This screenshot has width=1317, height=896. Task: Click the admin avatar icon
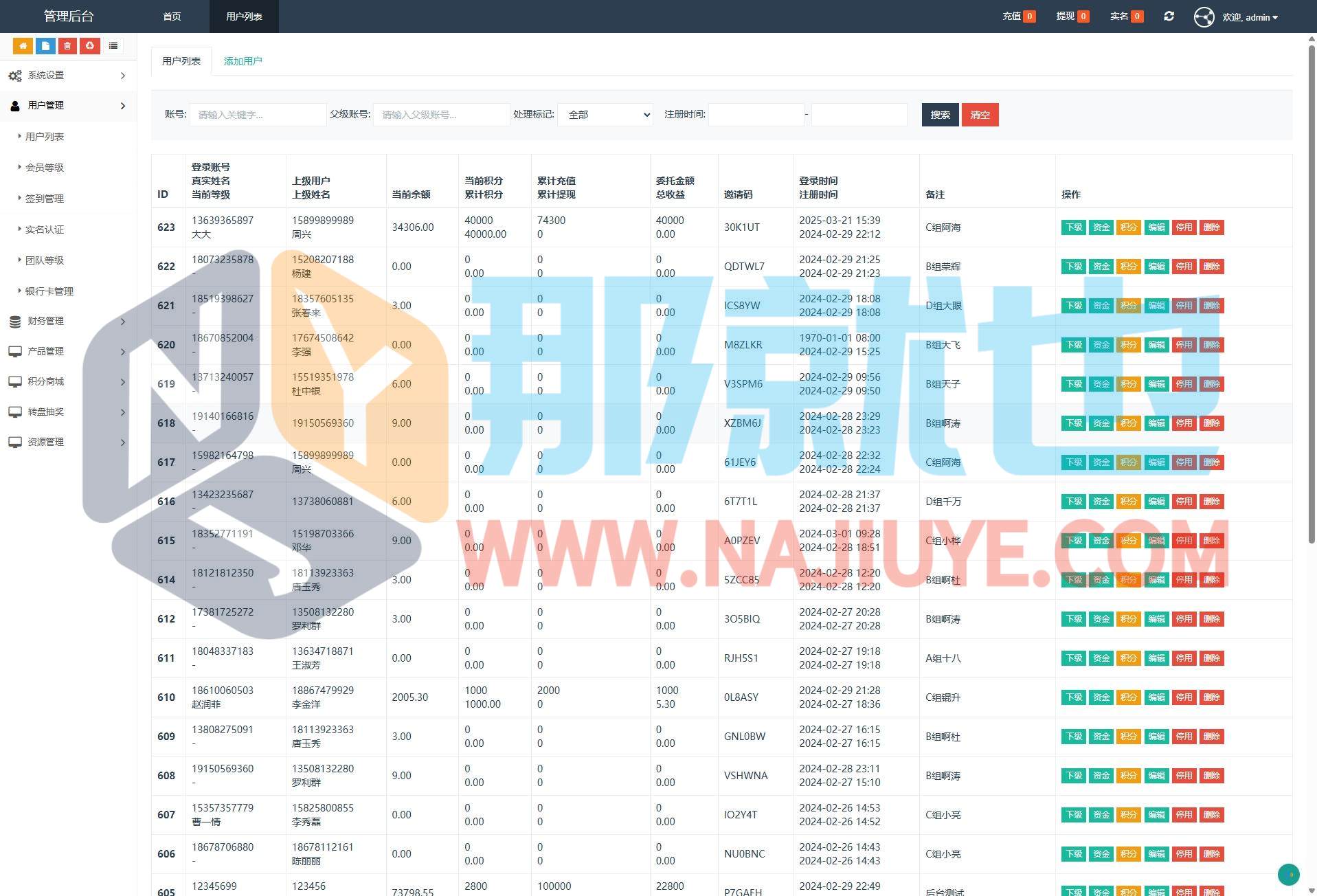point(1204,17)
